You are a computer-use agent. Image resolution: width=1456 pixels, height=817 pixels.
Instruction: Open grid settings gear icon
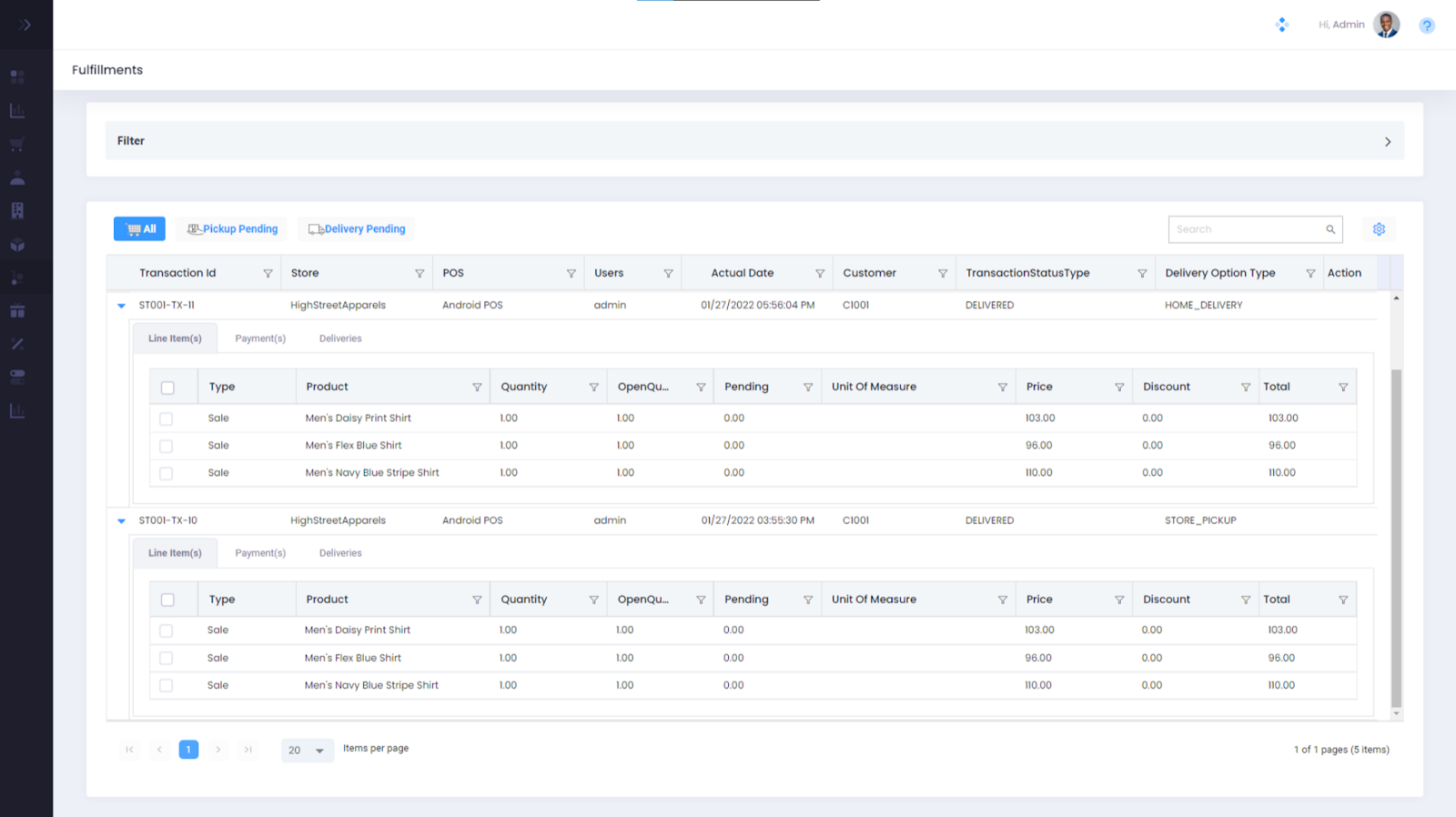[x=1379, y=229]
